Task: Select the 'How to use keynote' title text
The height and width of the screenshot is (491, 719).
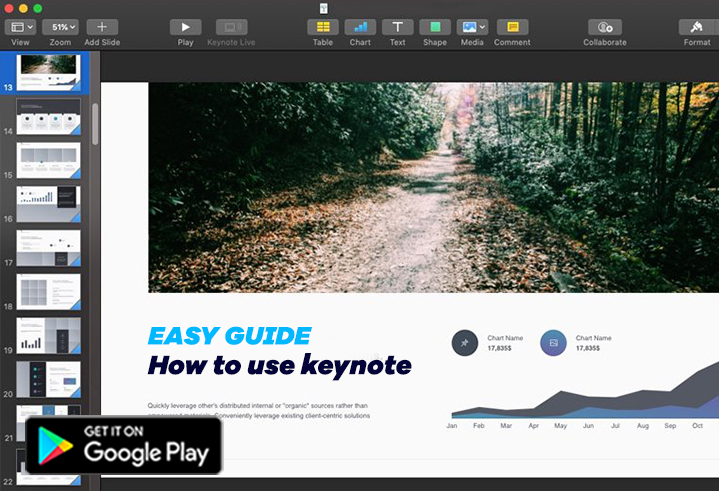Action: pyautogui.click(x=279, y=366)
